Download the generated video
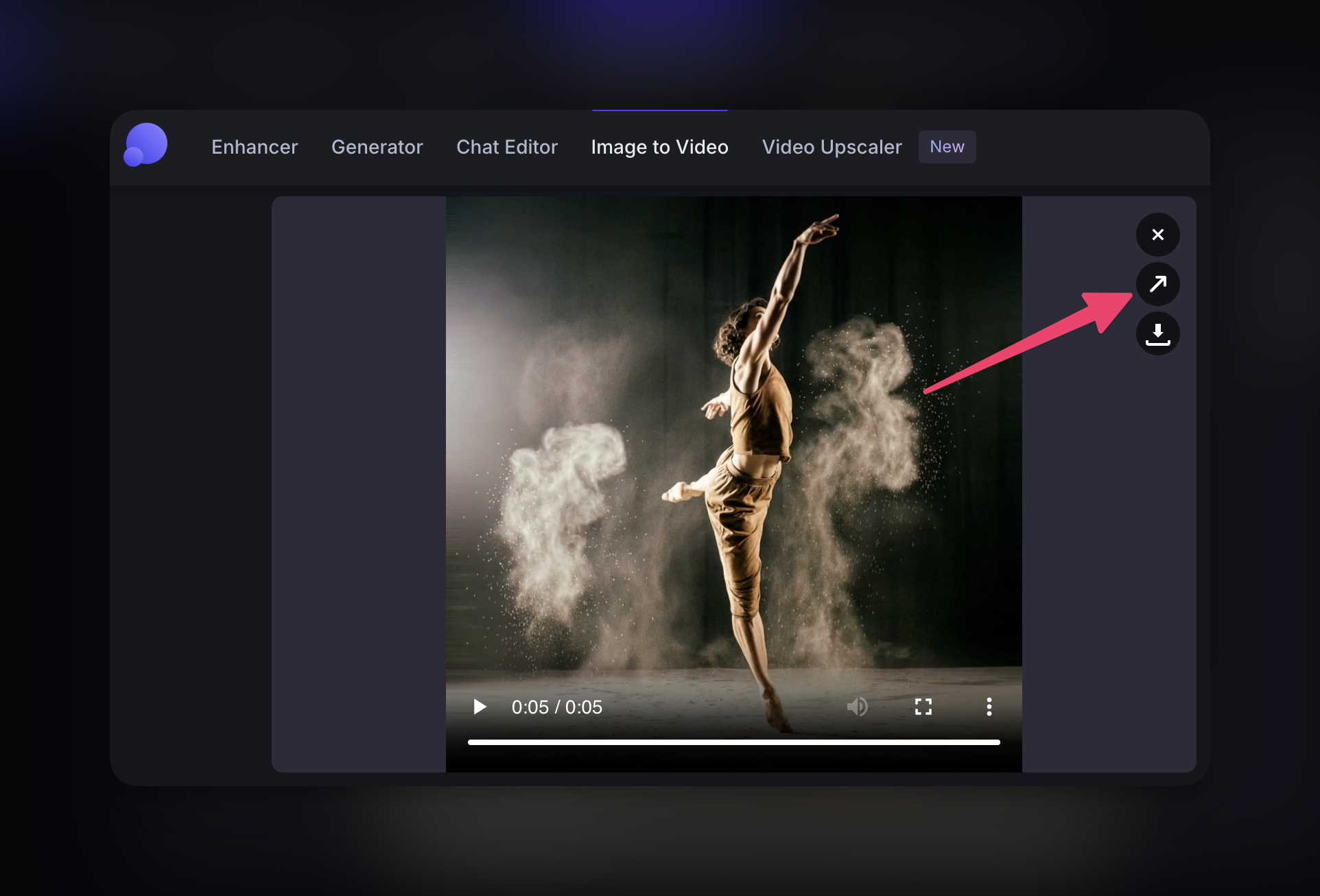 pos(1157,334)
